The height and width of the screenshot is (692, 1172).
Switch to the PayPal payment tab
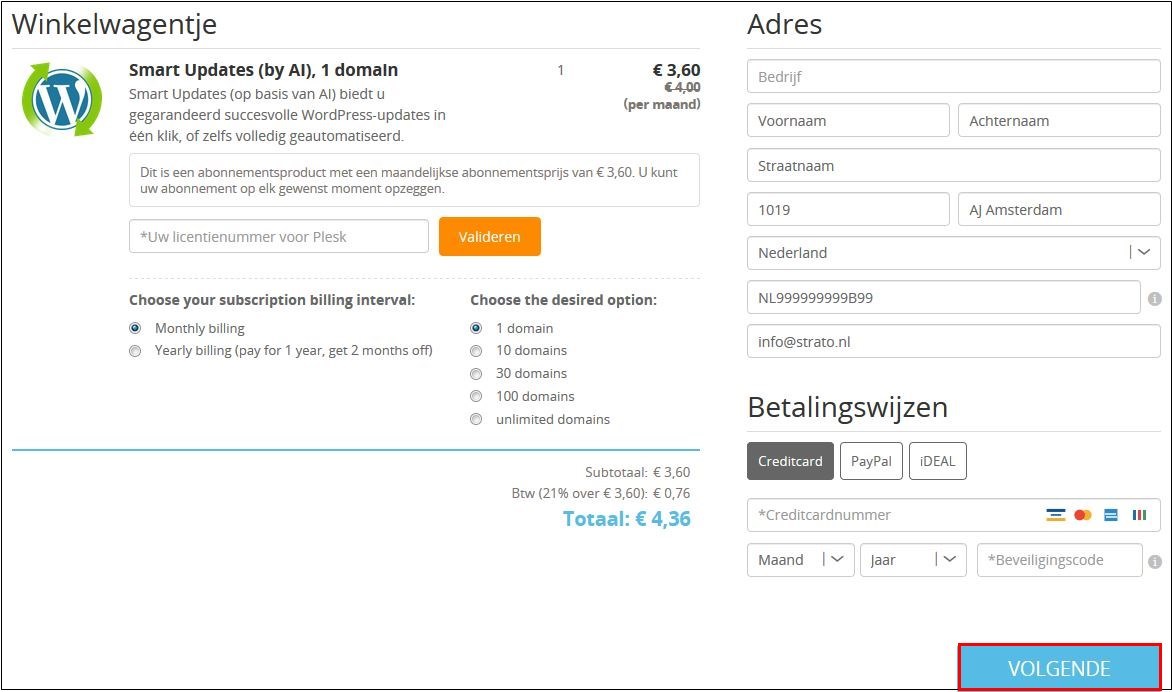click(870, 461)
